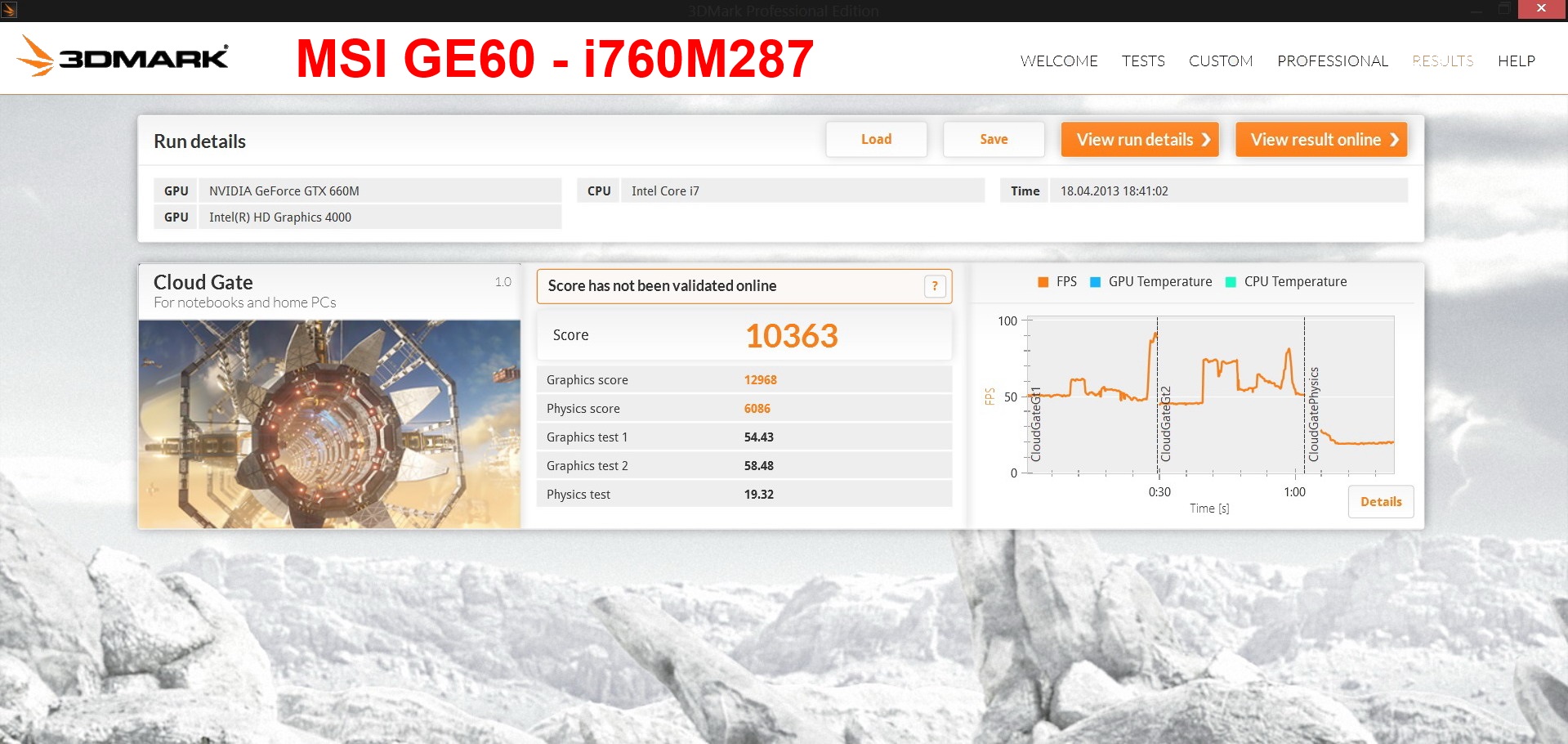Click Graphics score value 12968
This screenshot has height=744, width=1568.
760,380
